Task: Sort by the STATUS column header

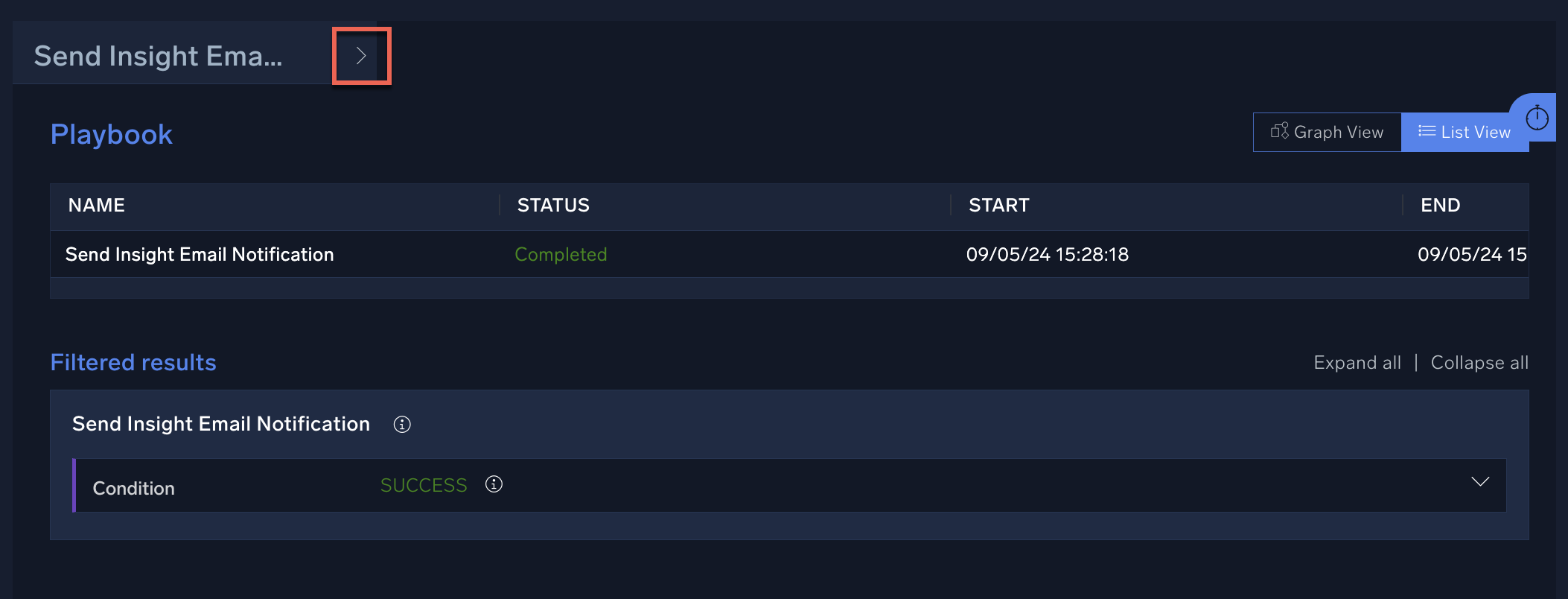Action: [x=553, y=206]
